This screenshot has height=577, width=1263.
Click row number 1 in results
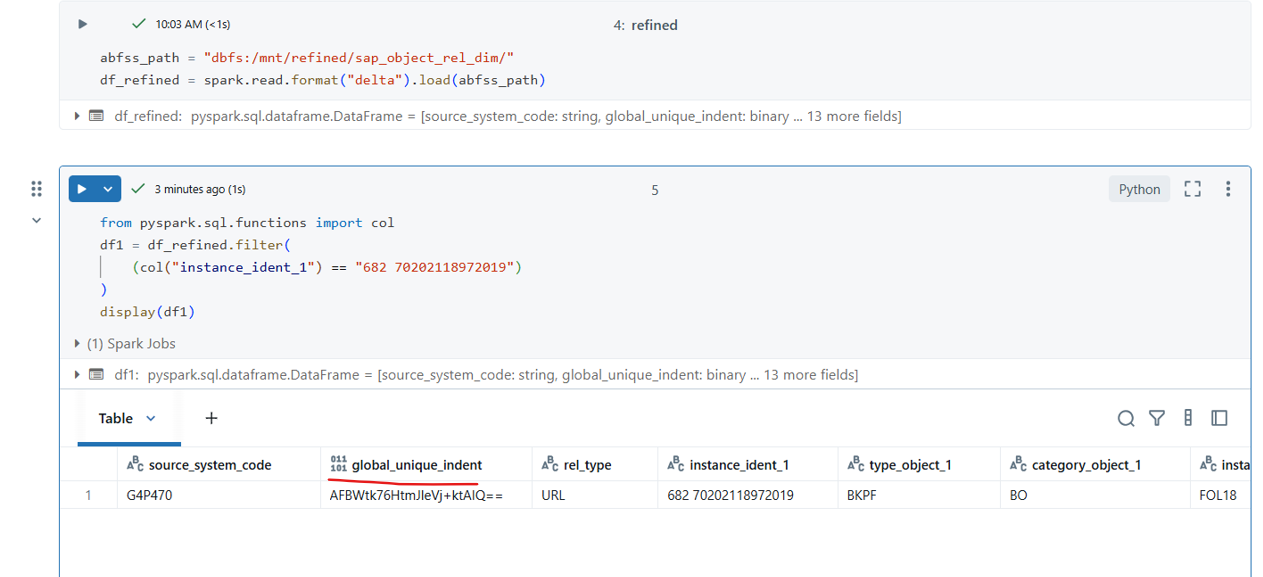click(88, 495)
